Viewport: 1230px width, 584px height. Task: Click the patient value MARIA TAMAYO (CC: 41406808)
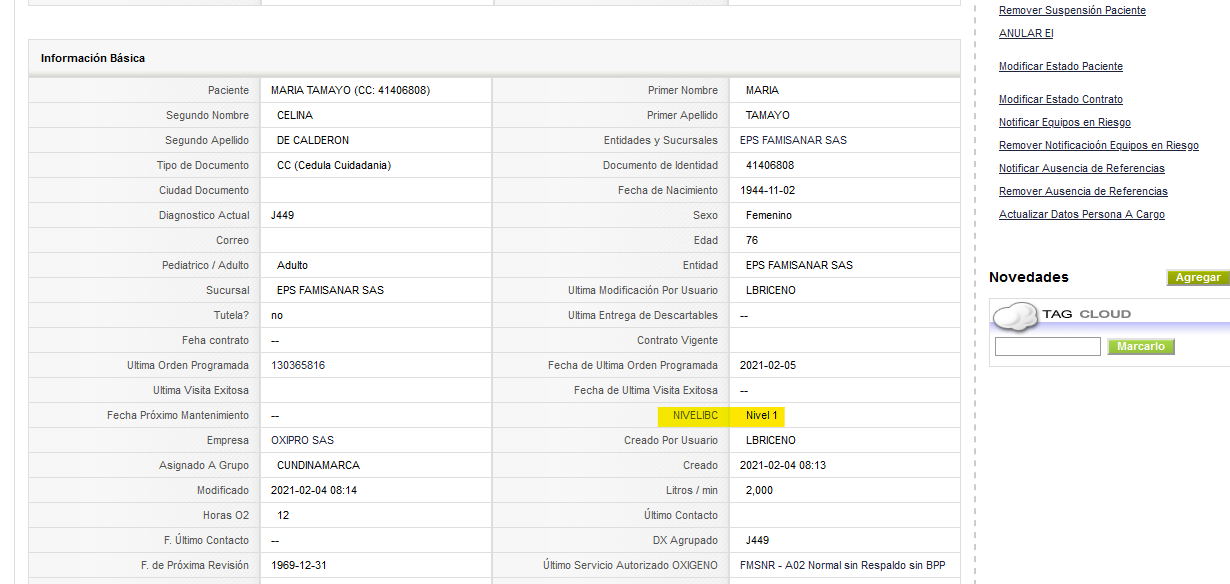coord(350,90)
